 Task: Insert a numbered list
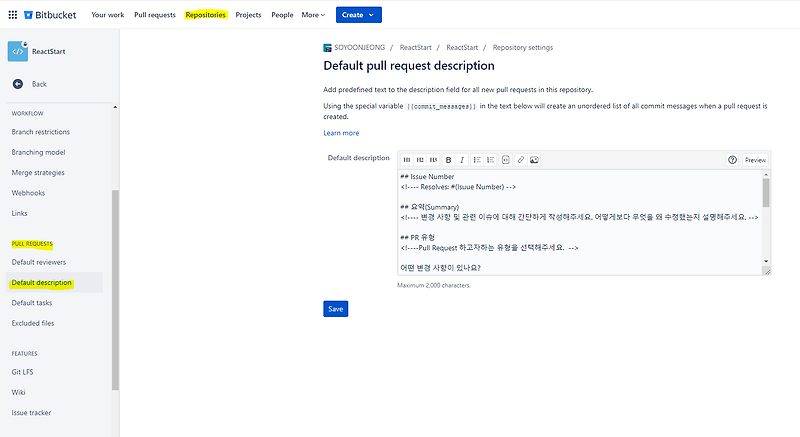(x=490, y=160)
